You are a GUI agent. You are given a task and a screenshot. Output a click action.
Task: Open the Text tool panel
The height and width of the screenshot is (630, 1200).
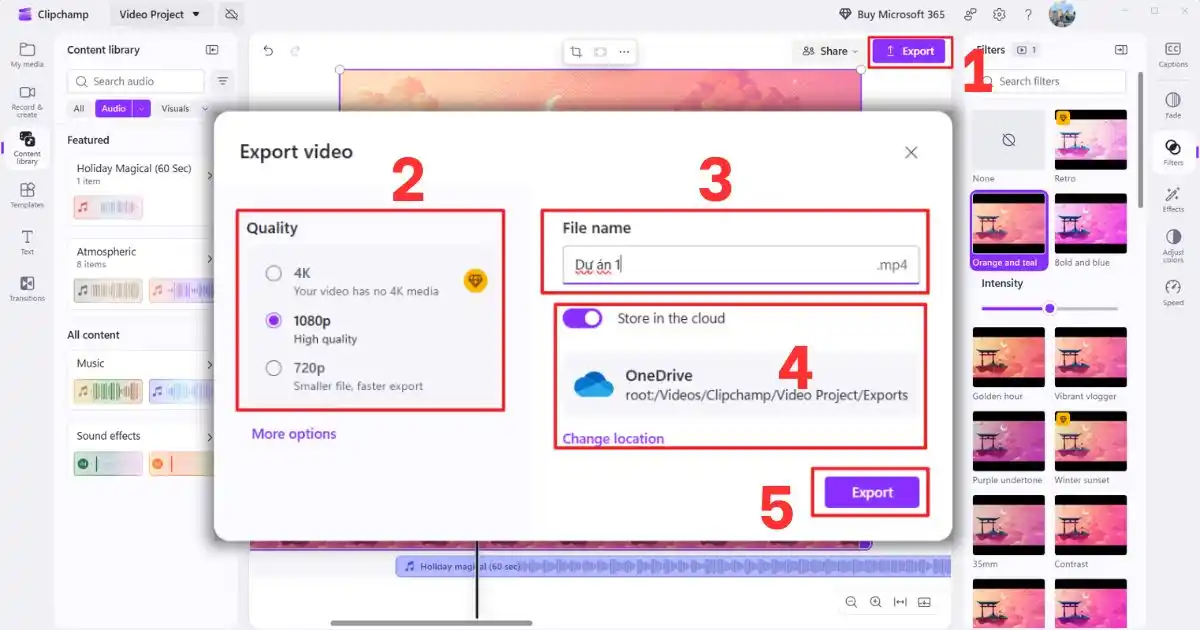tap(27, 241)
